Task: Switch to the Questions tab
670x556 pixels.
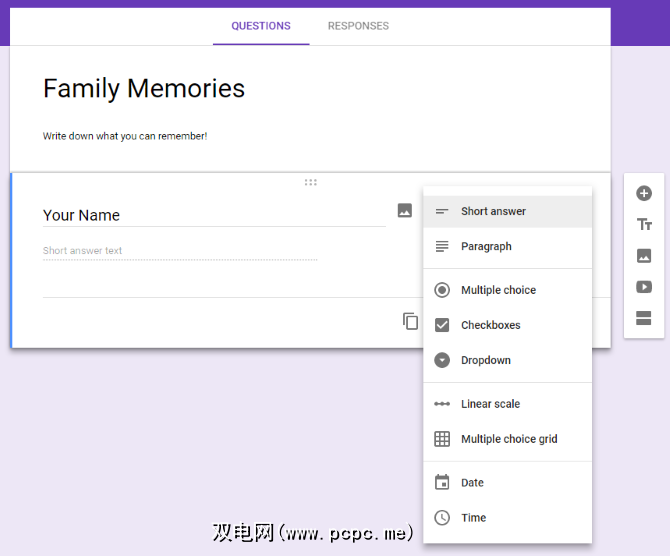Action: (261, 26)
